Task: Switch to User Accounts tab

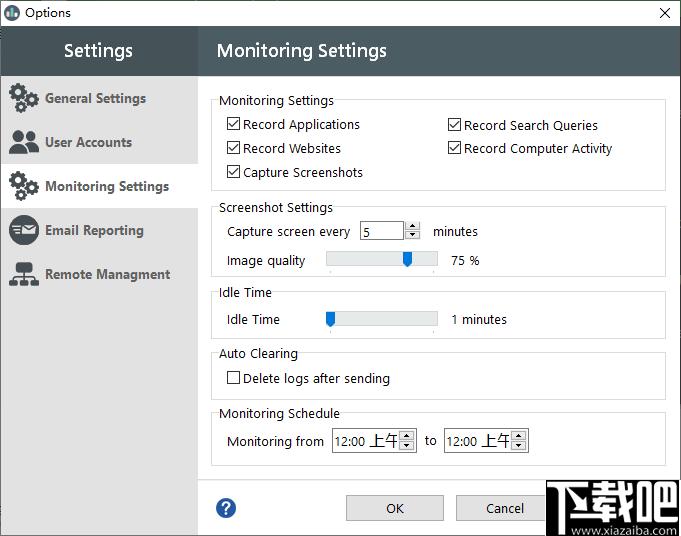Action: (99, 142)
